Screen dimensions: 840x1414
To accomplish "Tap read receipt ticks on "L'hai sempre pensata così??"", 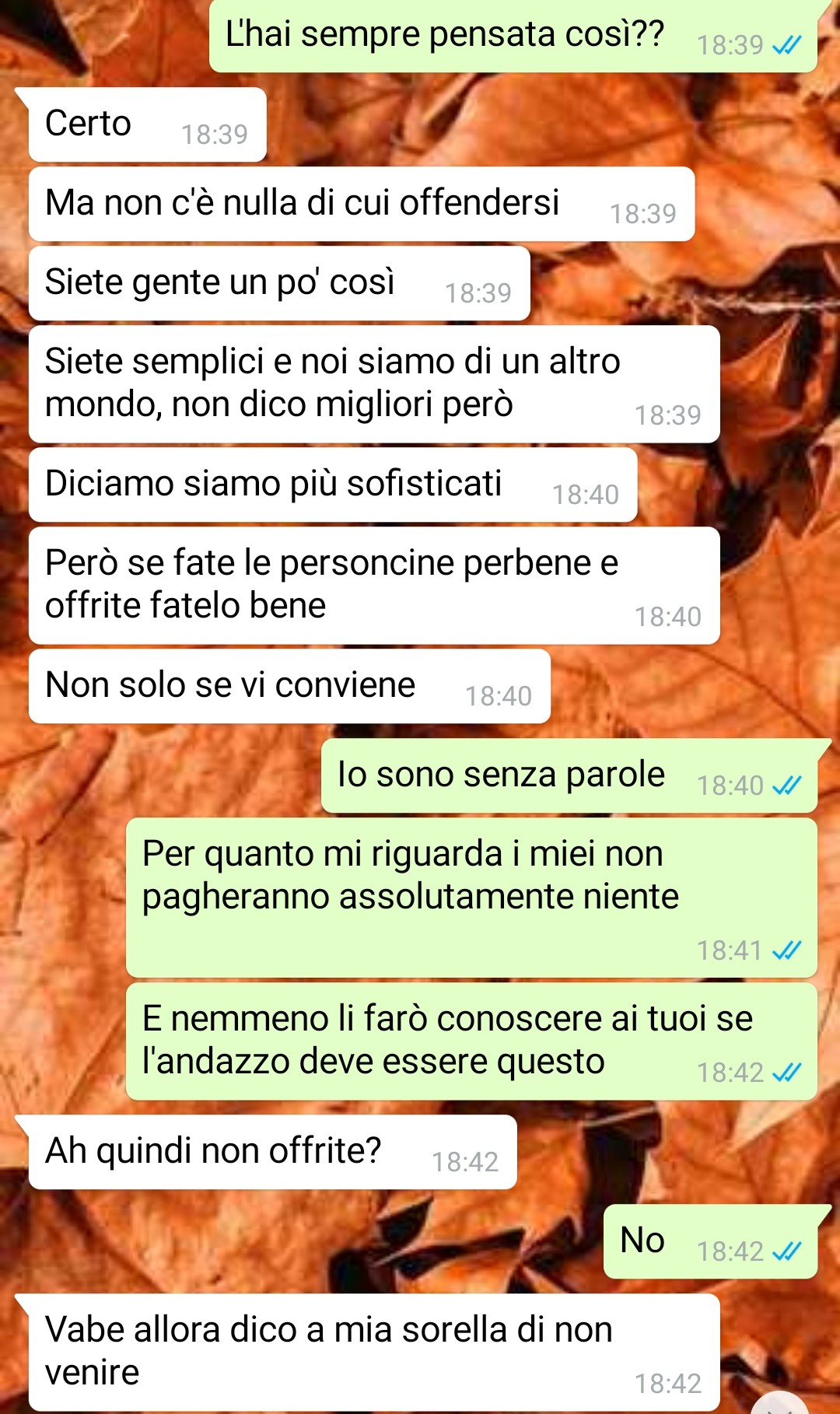I will pyautogui.click(x=786, y=46).
